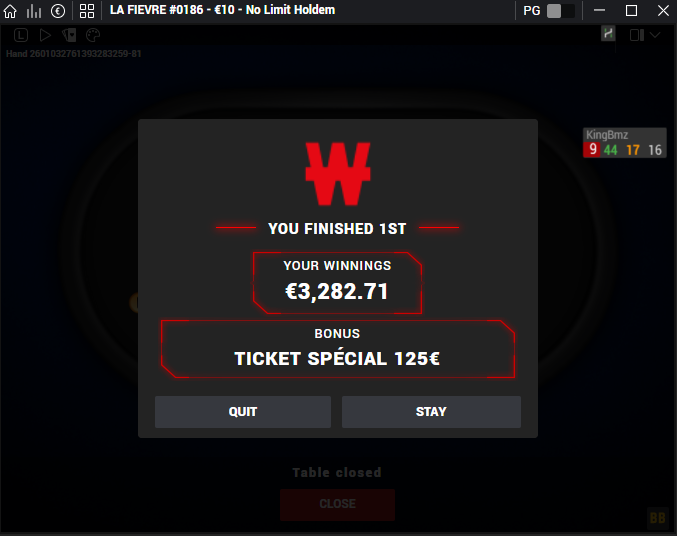Click the BB display toggle icon
This screenshot has height=536, width=677.
tap(658, 517)
